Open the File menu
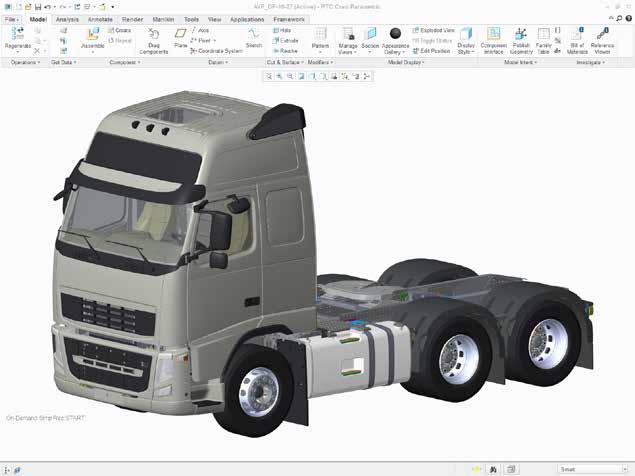The width and height of the screenshot is (635, 476). (12, 19)
